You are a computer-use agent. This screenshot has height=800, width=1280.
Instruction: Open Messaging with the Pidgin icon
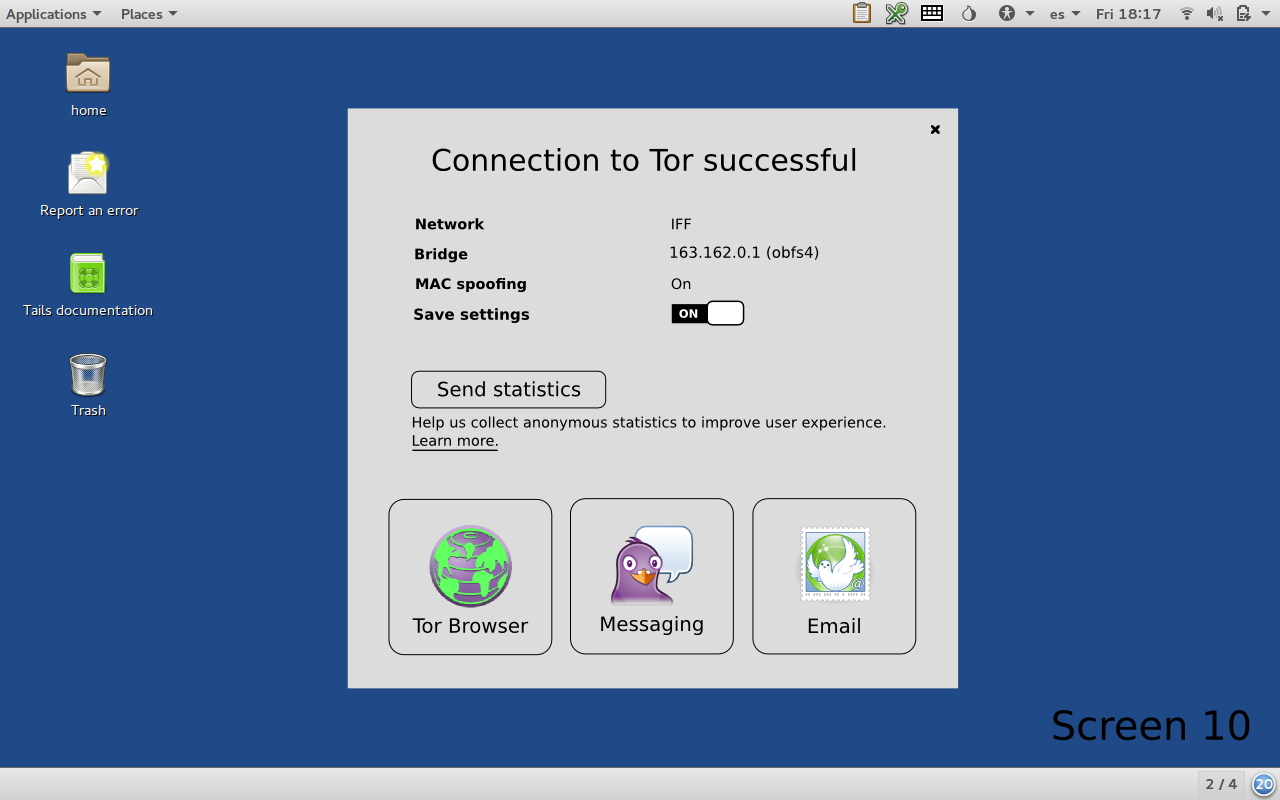[651, 576]
